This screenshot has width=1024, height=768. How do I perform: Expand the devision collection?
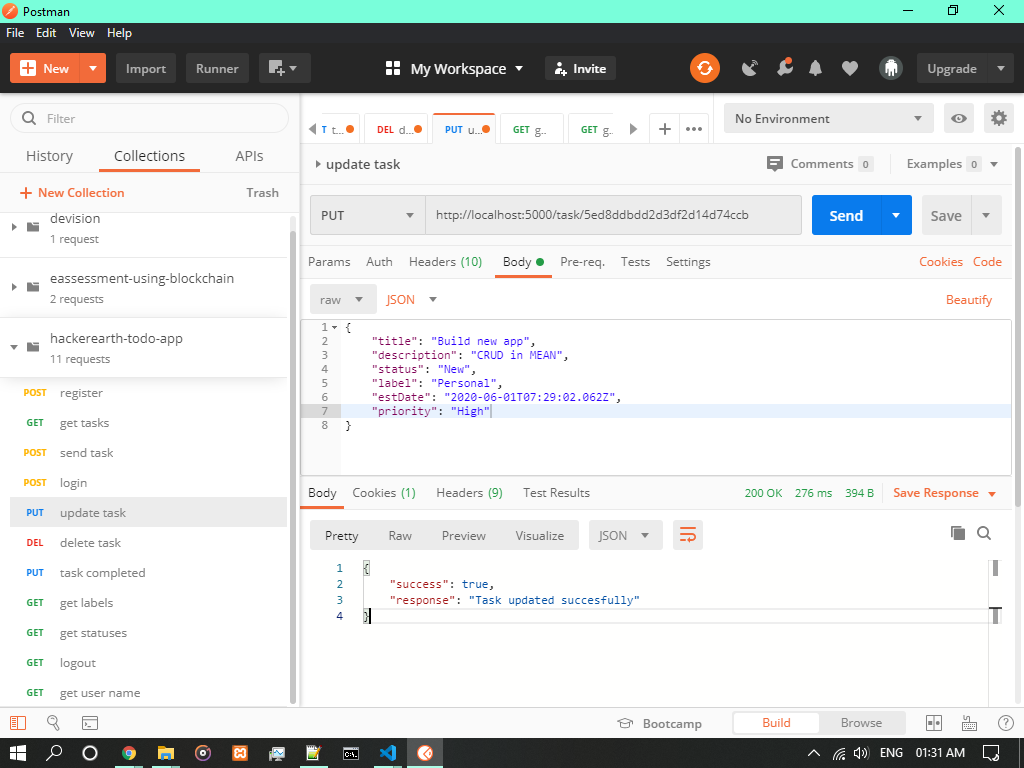14,227
